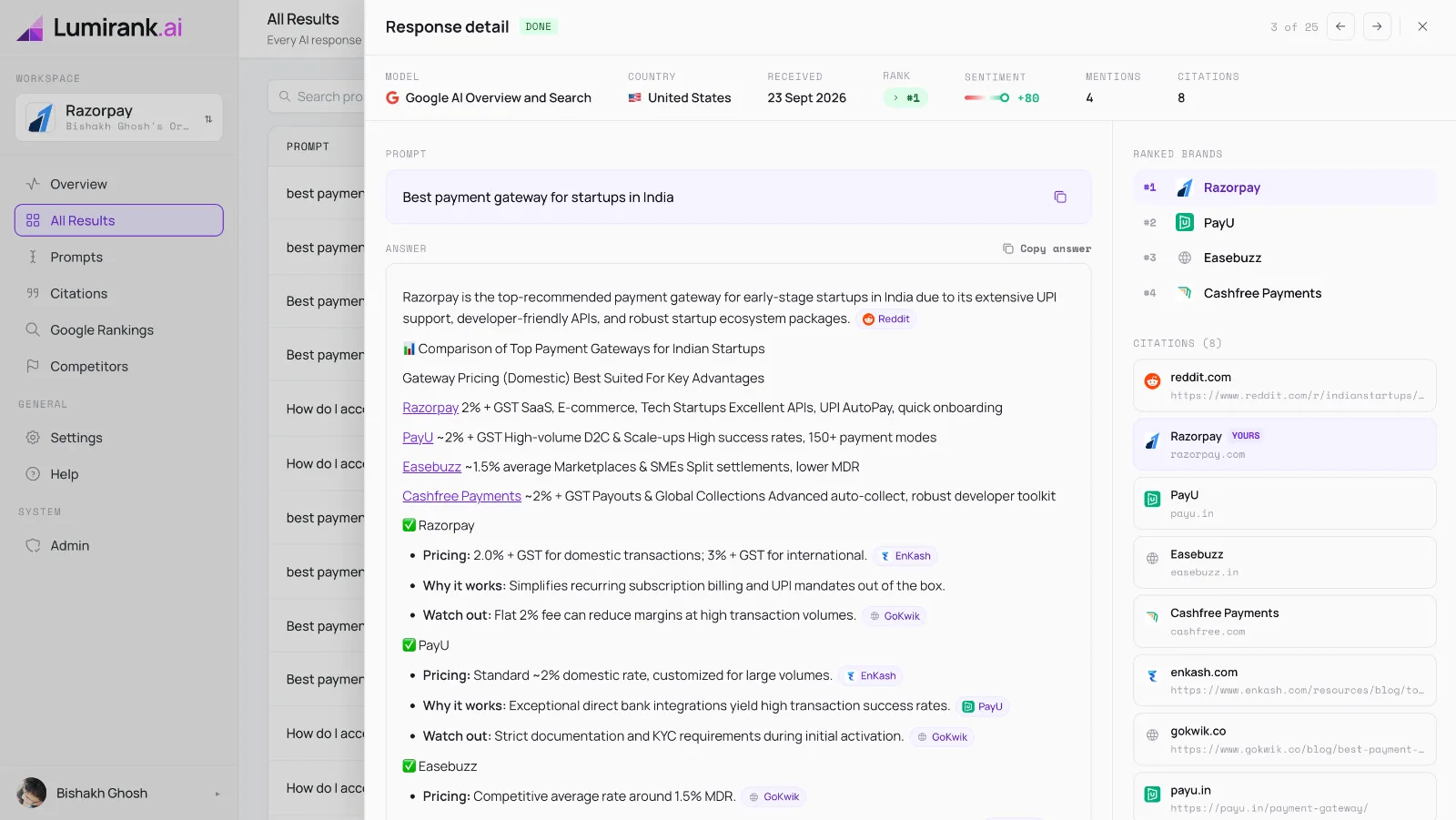Open the Admin section
This screenshot has width=1456, height=820.
(119, 545)
